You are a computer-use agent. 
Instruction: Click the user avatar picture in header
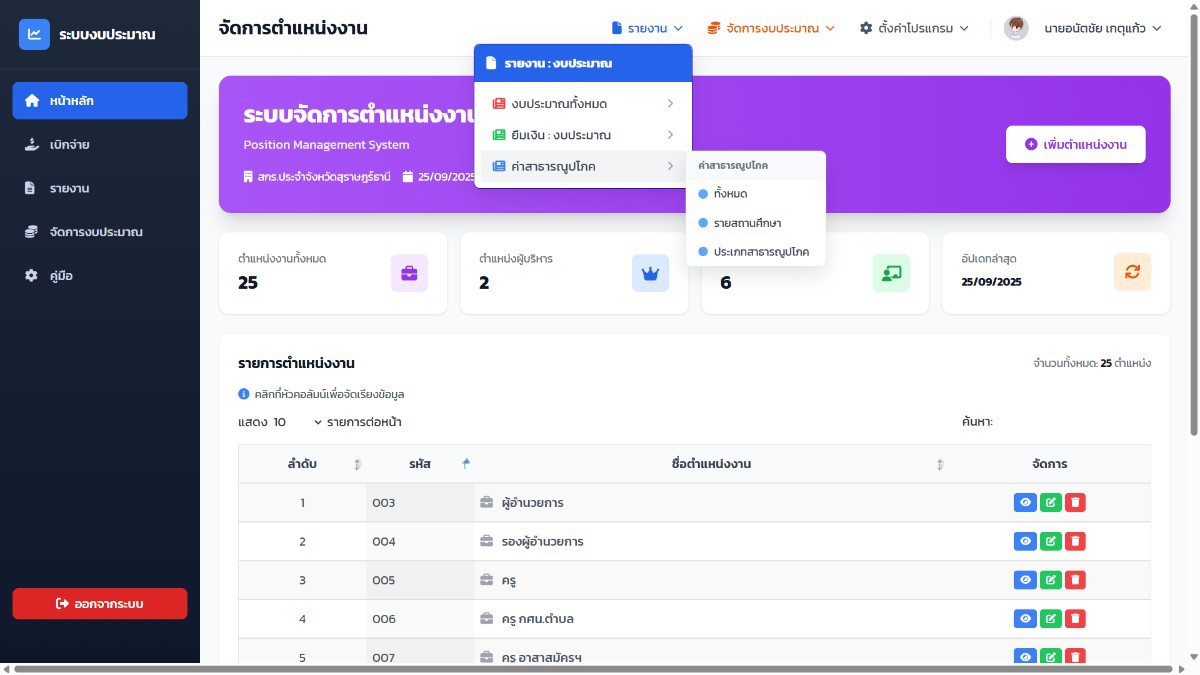point(1016,28)
